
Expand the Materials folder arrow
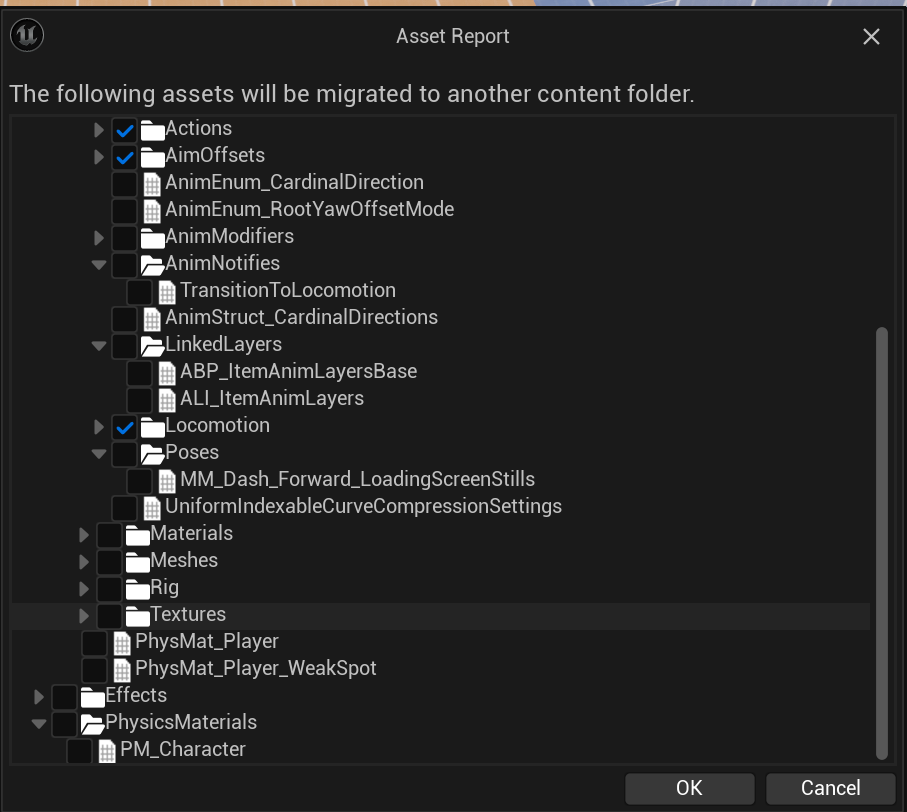click(x=84, y=535)
